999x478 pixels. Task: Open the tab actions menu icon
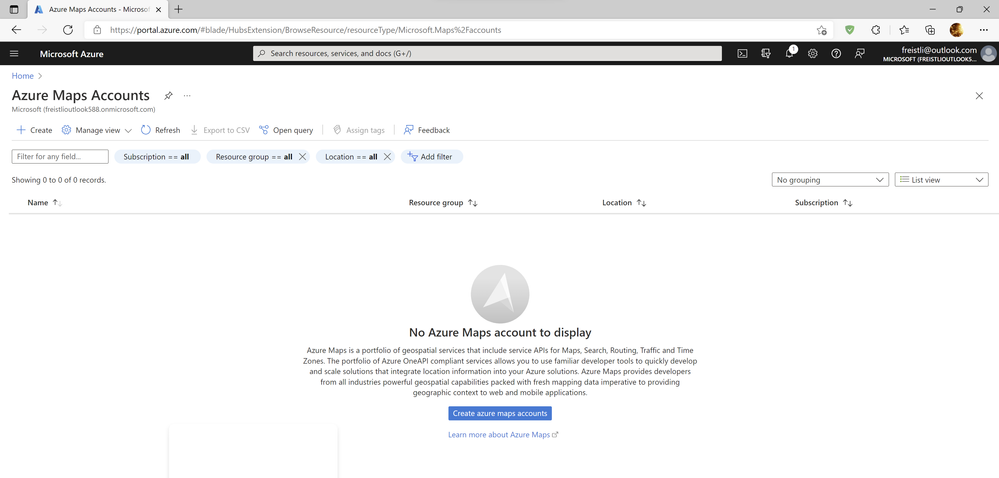point(14,9)
